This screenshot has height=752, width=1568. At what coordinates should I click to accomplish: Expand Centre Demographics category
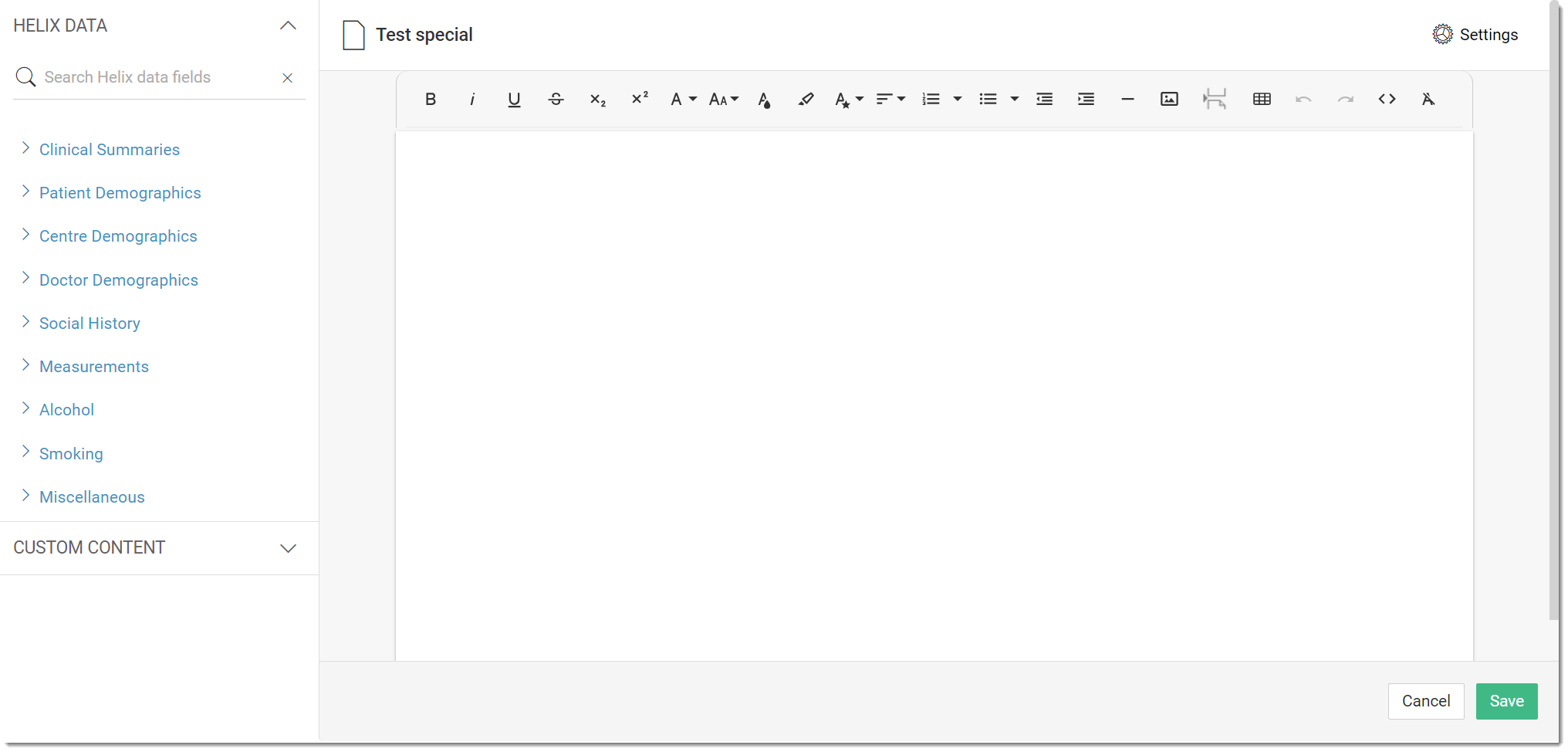(x=118, y=236)
